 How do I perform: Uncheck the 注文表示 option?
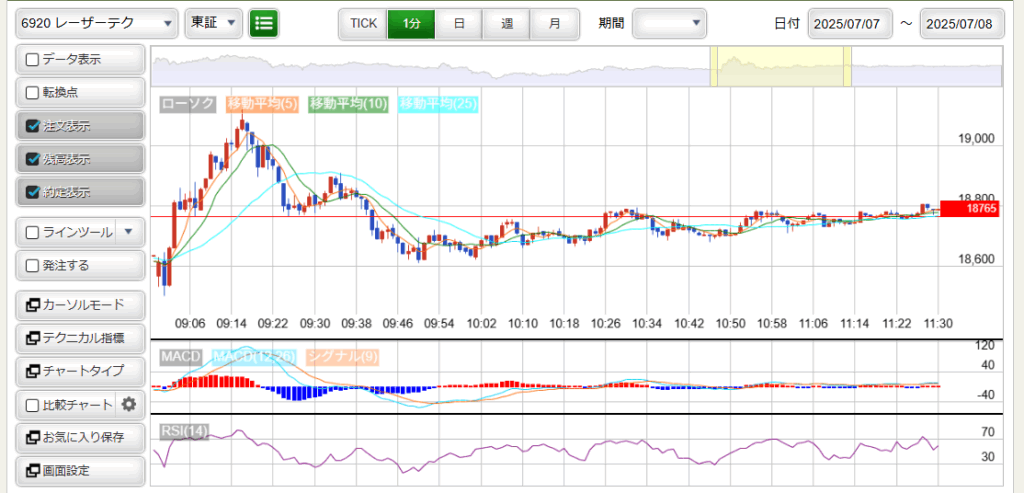(32, 126)
